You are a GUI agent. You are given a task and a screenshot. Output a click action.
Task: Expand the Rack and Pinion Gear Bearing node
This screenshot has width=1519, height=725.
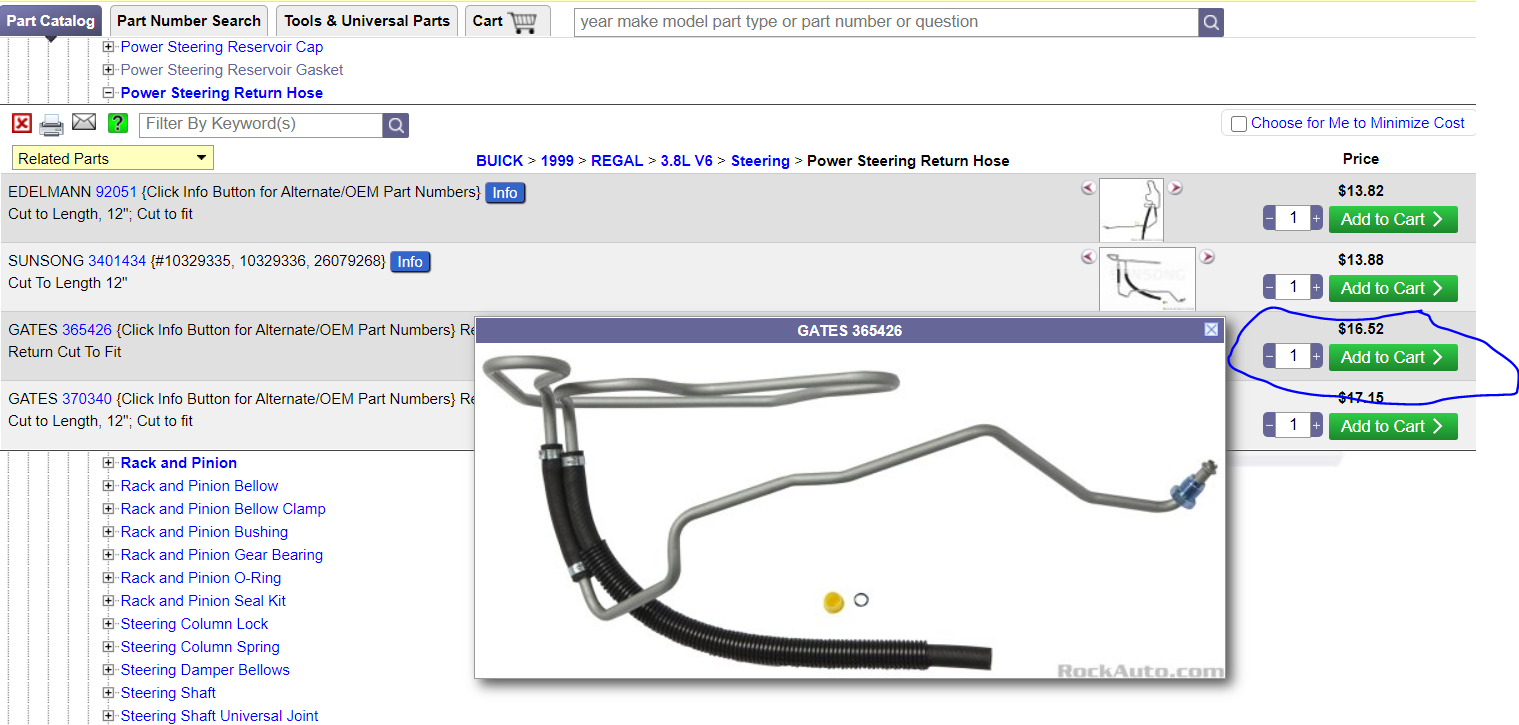pos(108,555)
